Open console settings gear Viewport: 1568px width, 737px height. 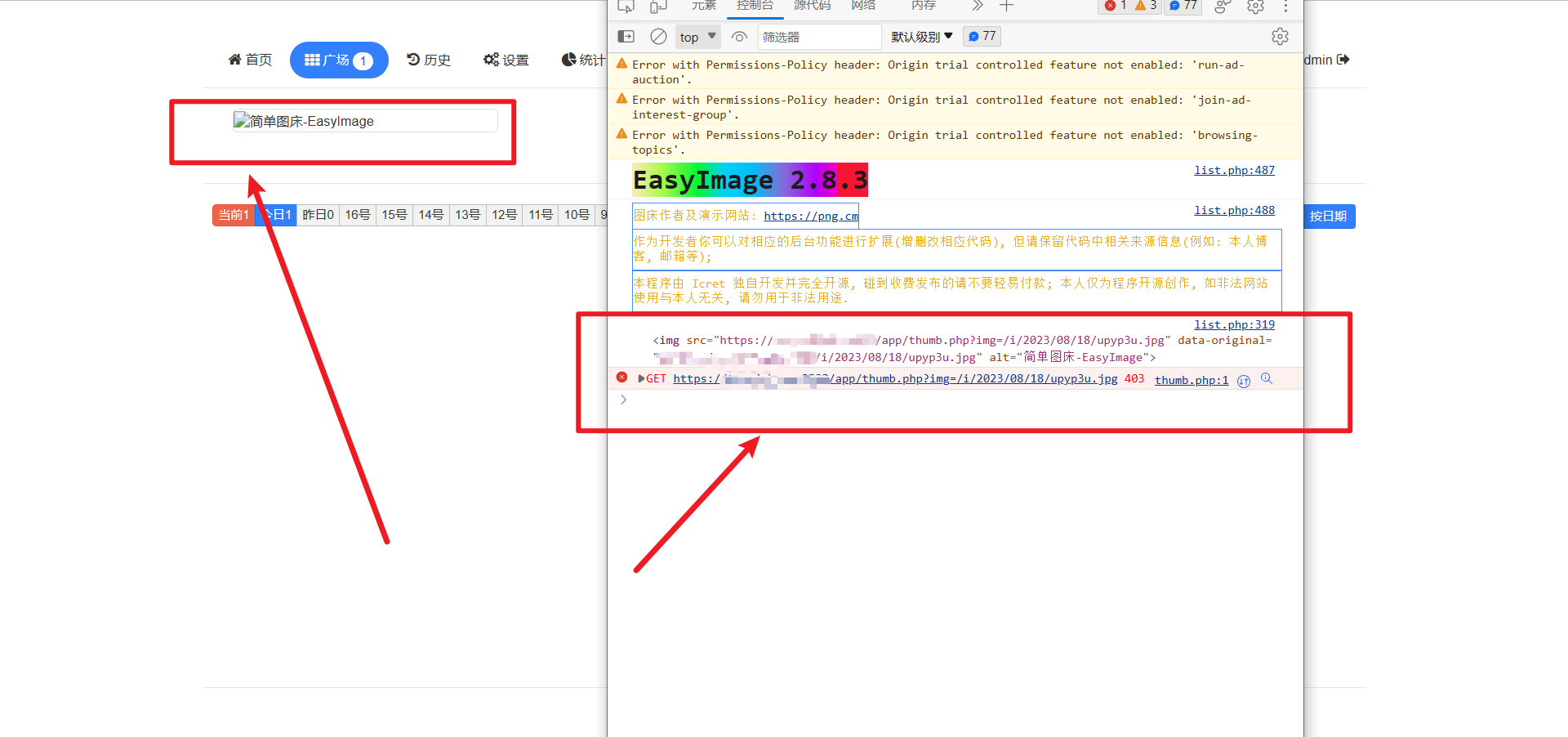(x=1280, y=36)
